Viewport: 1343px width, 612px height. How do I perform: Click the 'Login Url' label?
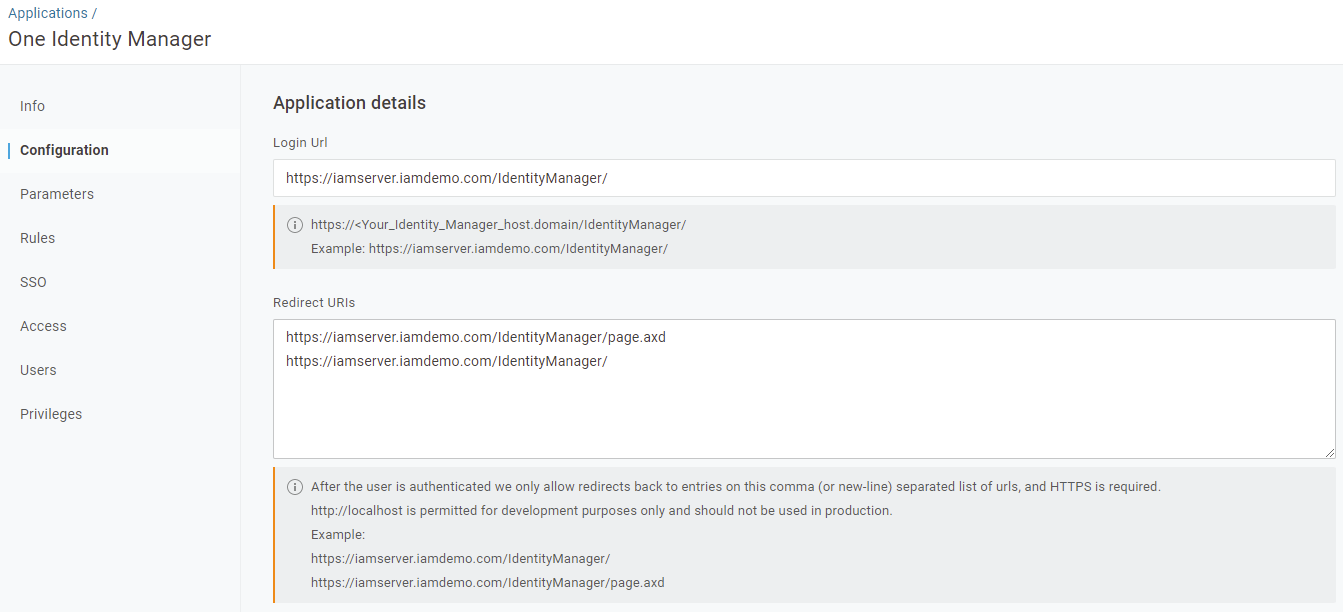[300, 143]
